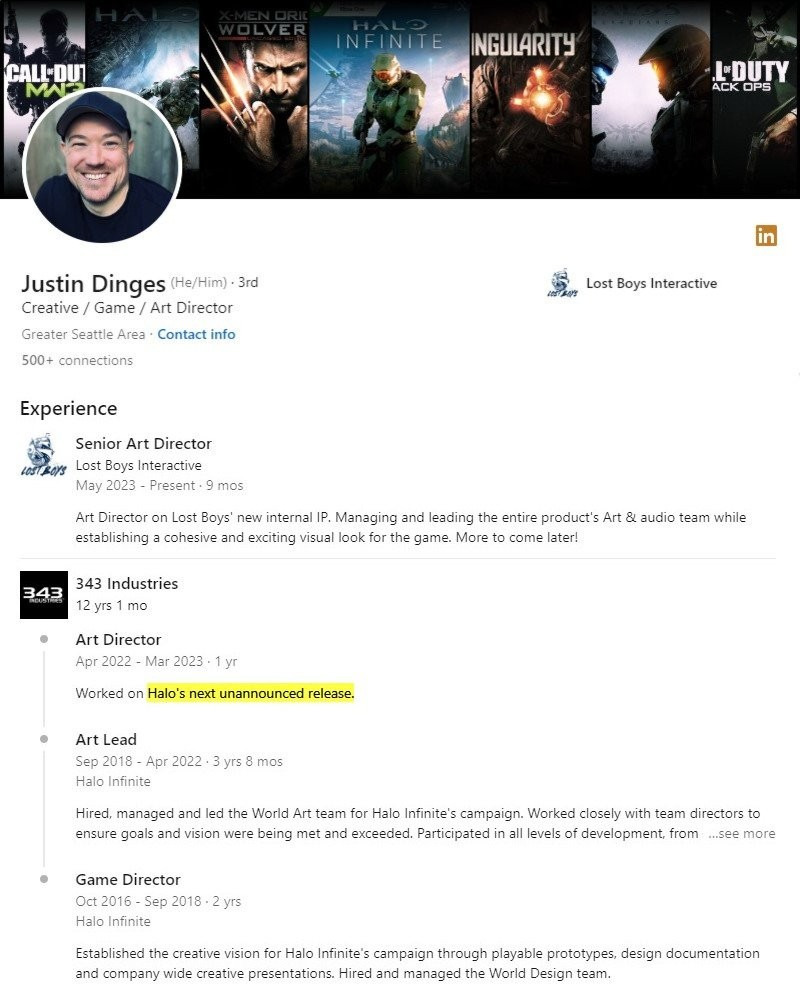Select the Game Director role title
The width and height of the screenshot is (800, 1004).
click(x=128, y=879)
